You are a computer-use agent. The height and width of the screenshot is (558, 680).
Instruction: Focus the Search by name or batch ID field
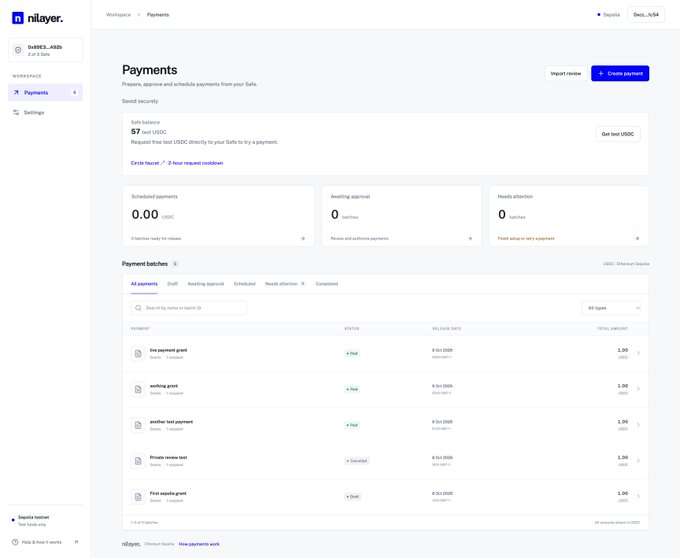tap(189, 308)
